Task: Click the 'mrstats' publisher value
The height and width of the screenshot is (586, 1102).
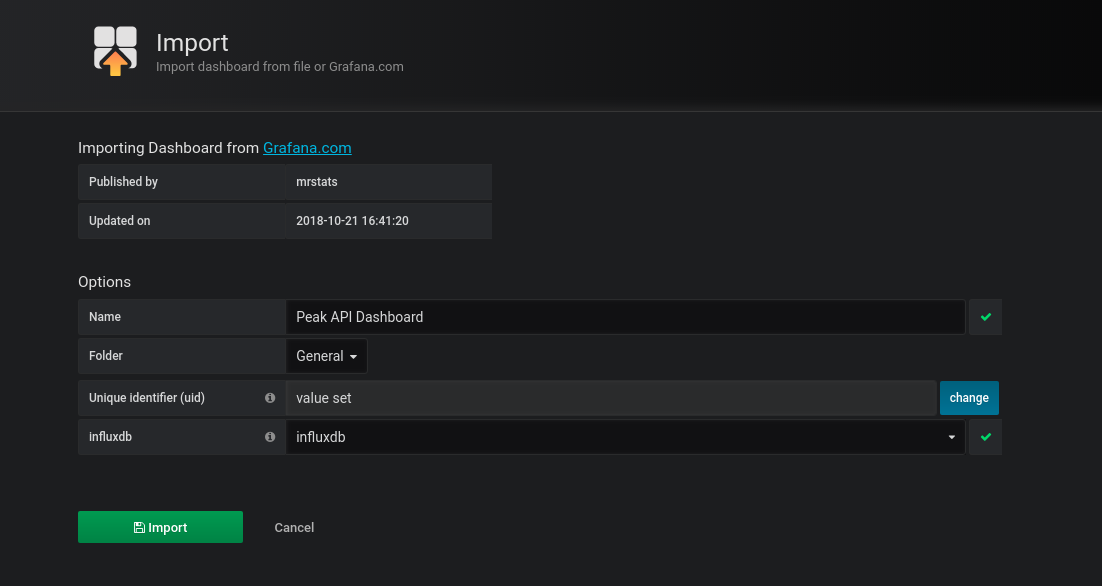Action: tap(317, 181)
